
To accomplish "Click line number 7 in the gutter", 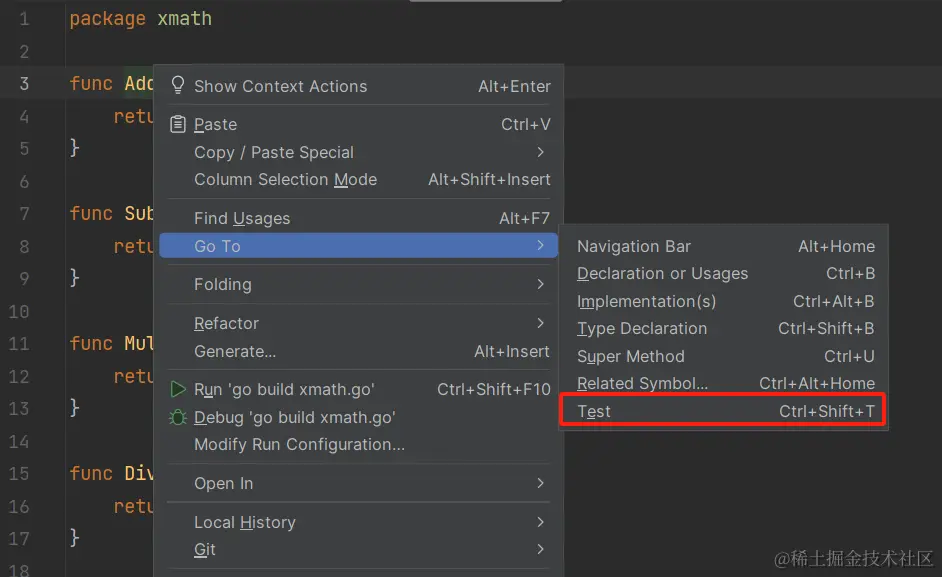I will pos(24,213).
